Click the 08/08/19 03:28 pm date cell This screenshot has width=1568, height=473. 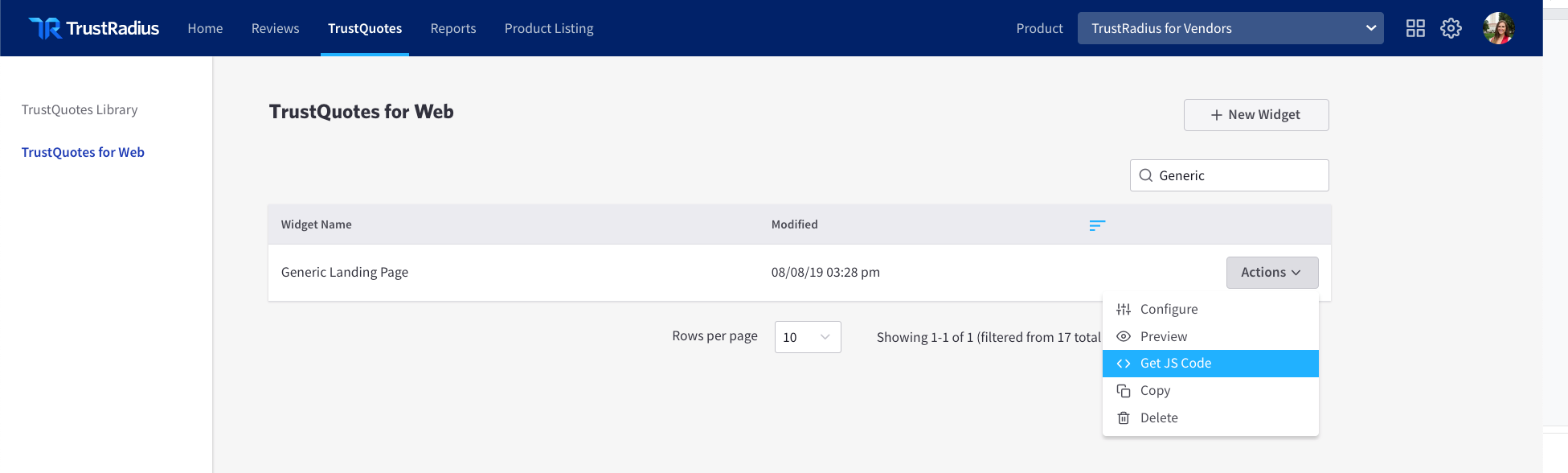[825, 272]
